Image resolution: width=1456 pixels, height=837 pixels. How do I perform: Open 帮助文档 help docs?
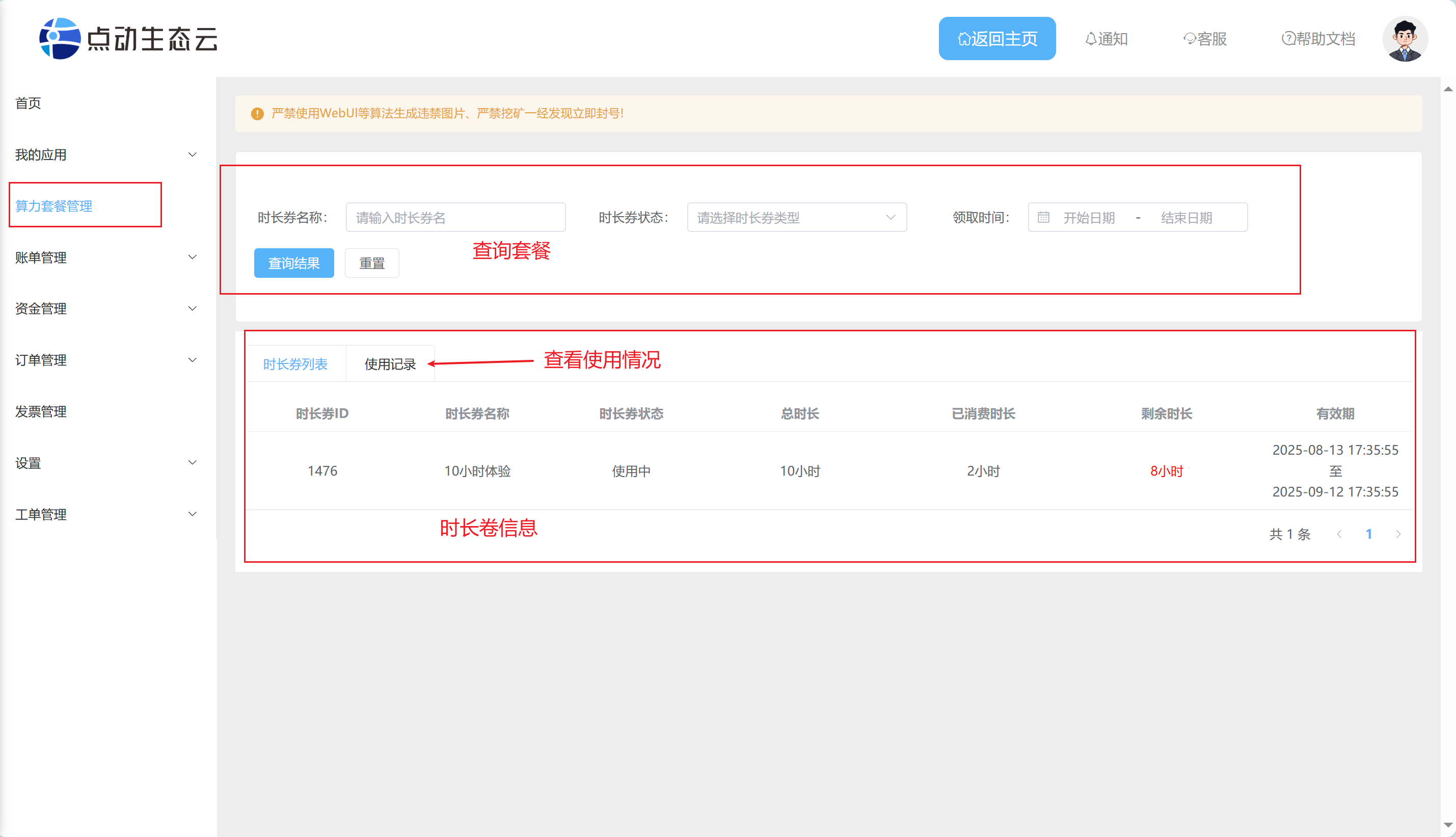click(1318, 39)
